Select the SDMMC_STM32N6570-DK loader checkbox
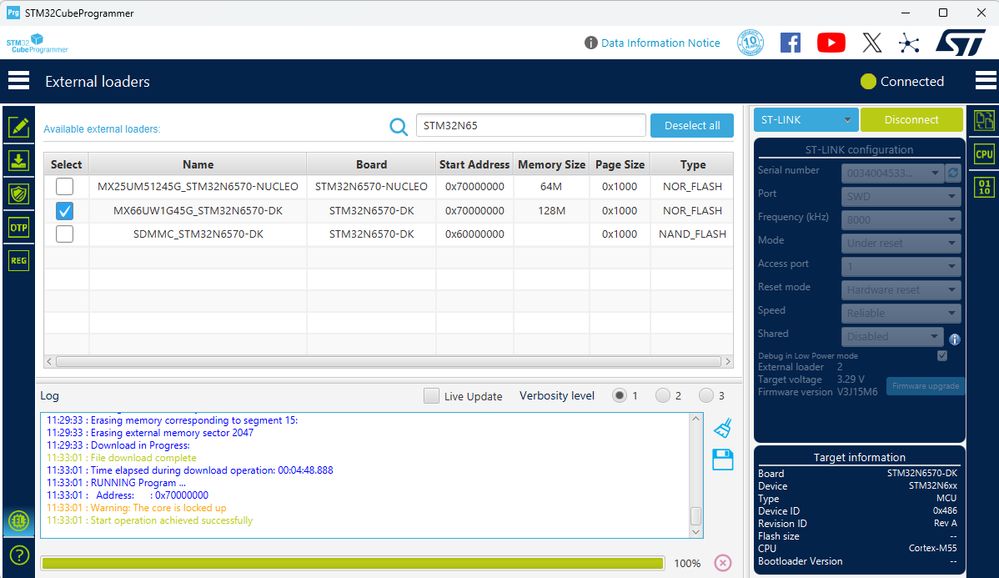 point(64,234)
